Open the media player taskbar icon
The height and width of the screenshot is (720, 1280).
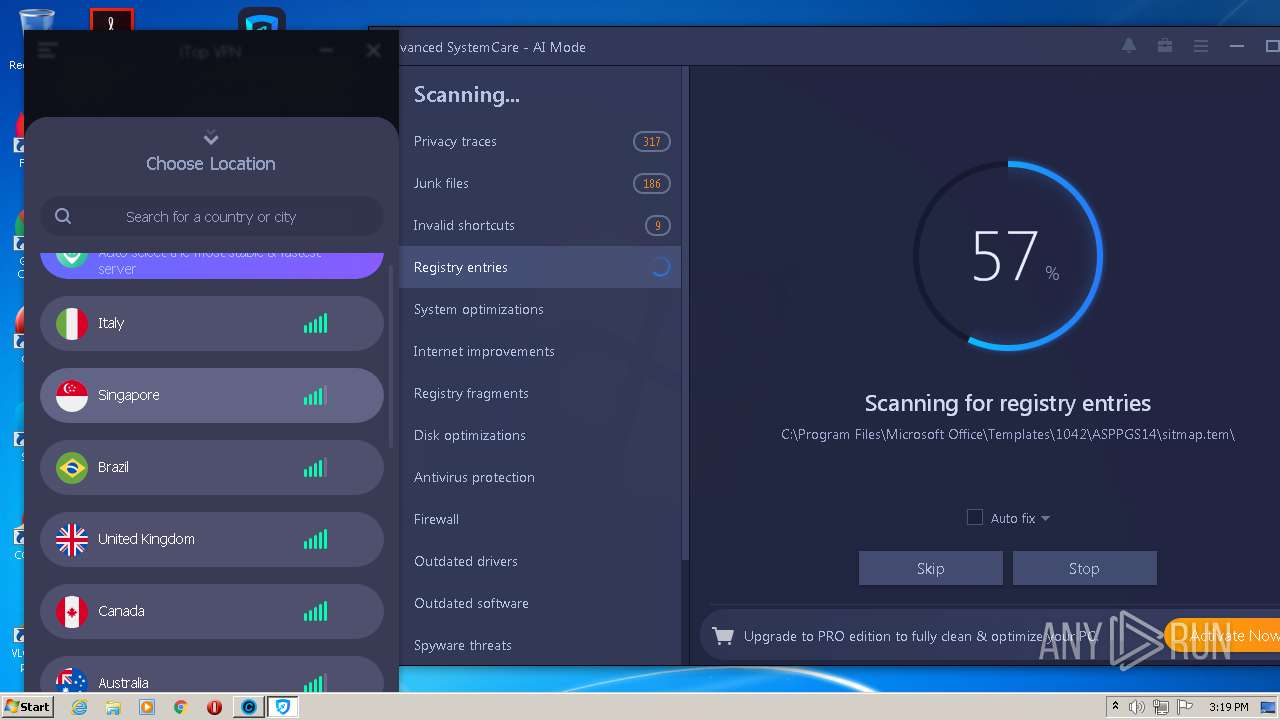tap(147, 707)
